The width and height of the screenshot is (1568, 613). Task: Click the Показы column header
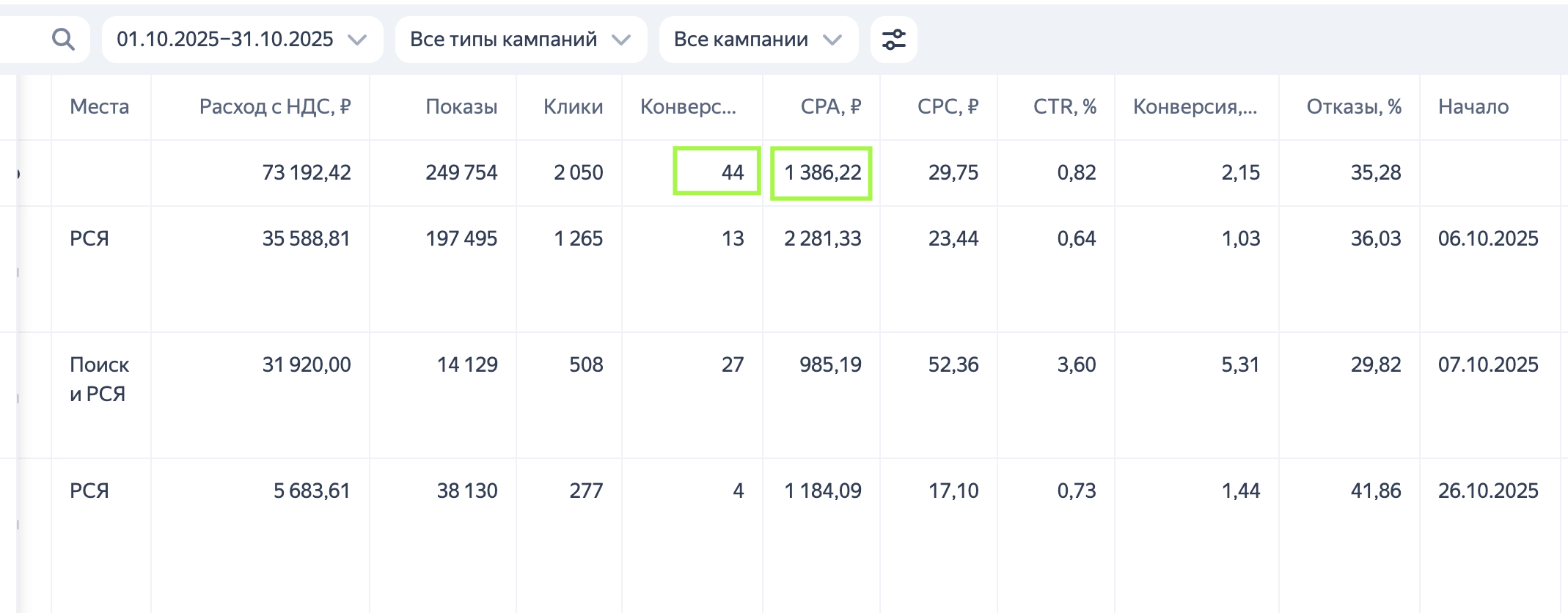pos(461,107)
